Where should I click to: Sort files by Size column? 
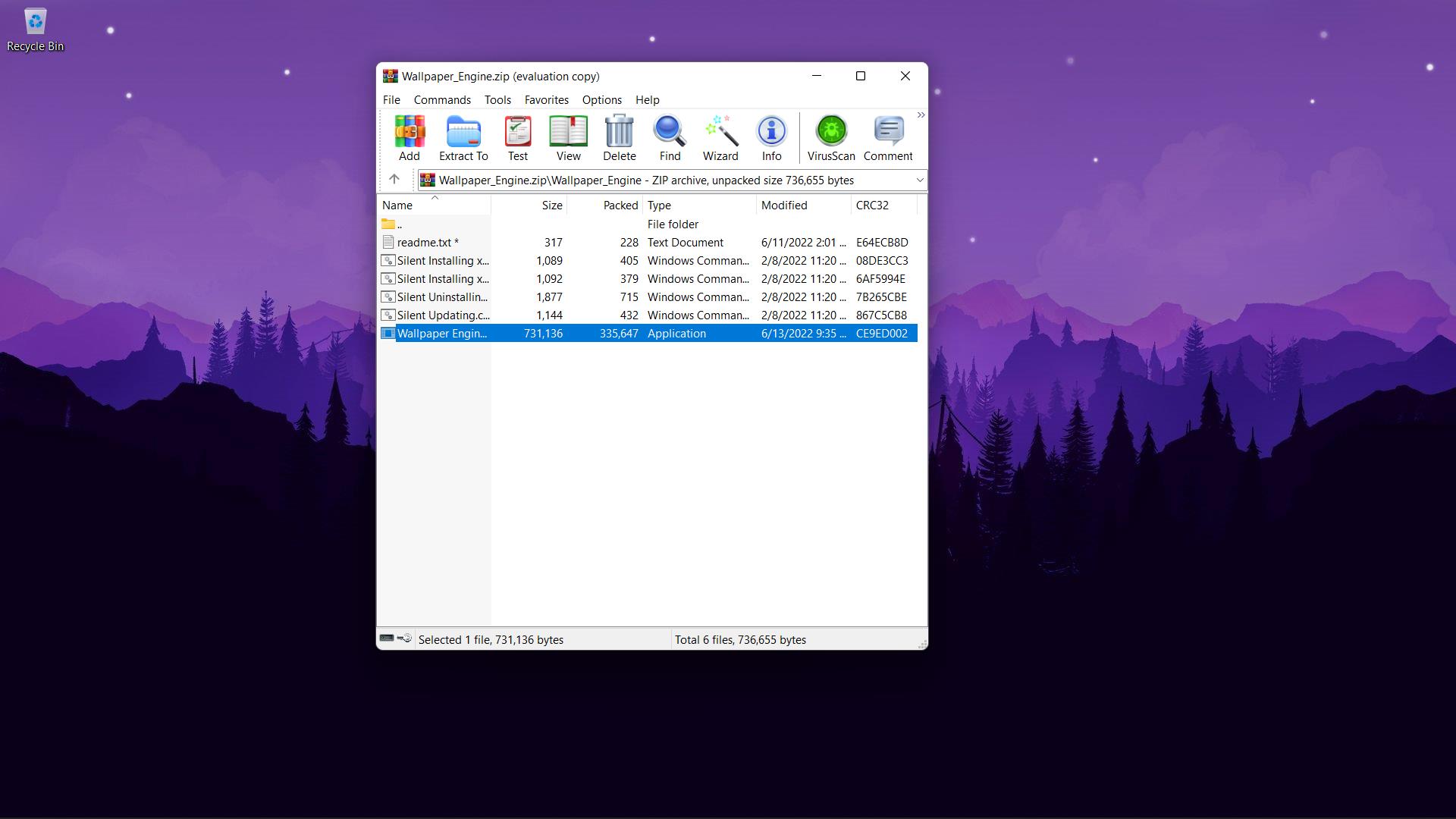point(551,206)
